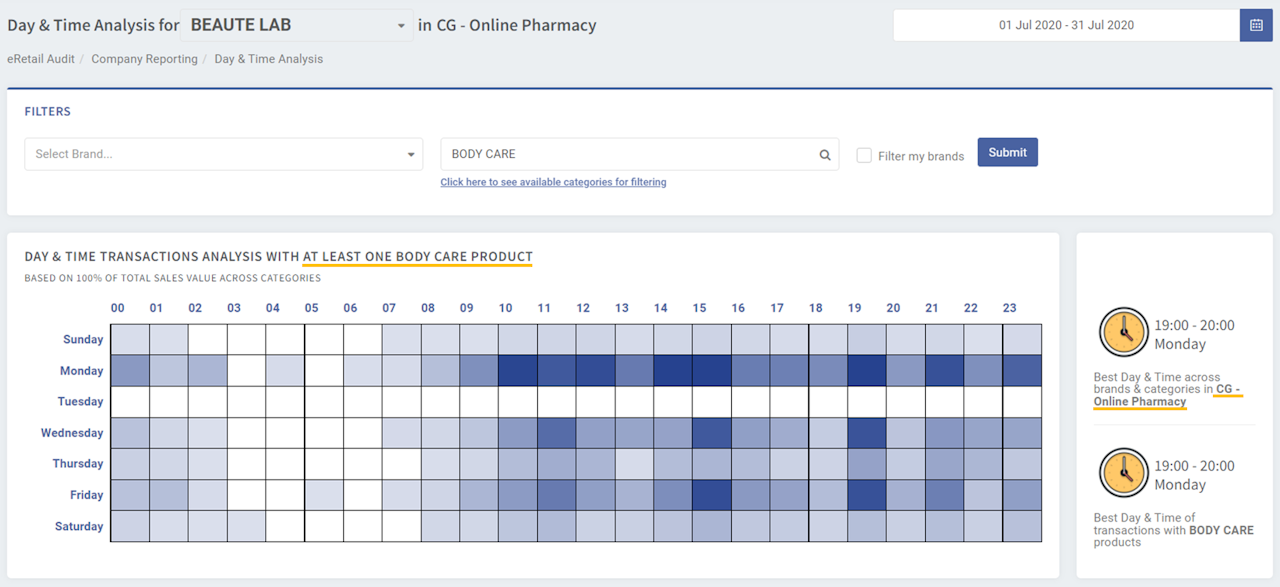Screen dimensions: 1280x587
Task: Click the Submit button
Action: click(1007, 152)
